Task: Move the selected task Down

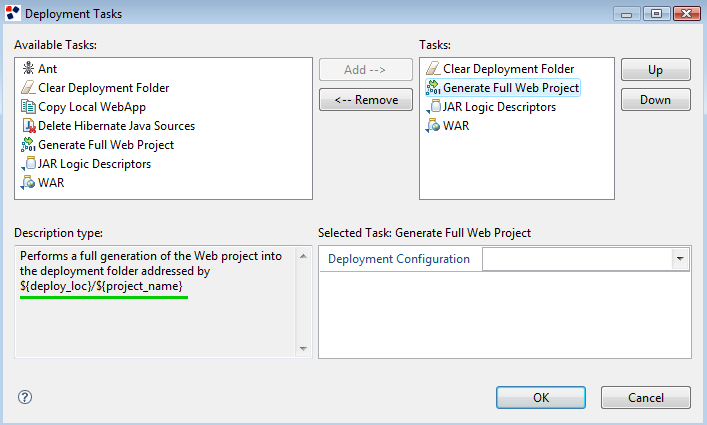Action: tap(656, 100)
